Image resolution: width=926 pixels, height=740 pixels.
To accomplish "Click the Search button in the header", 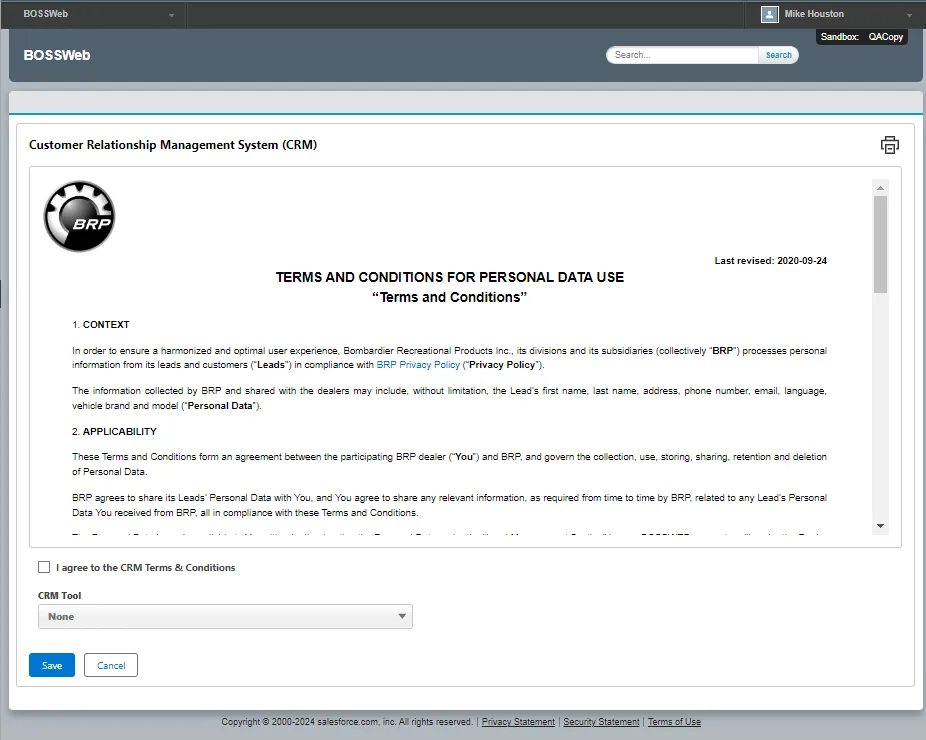I will 778,55.
